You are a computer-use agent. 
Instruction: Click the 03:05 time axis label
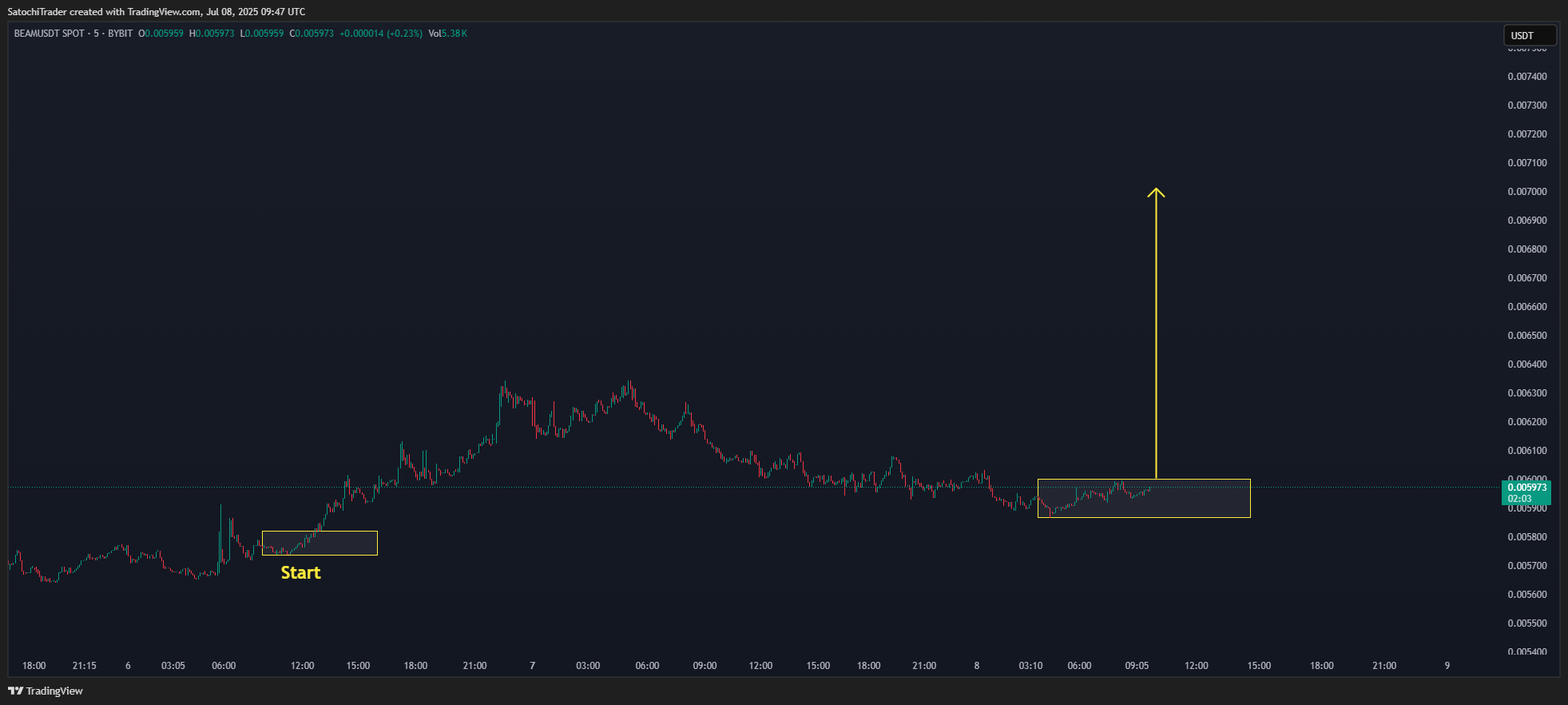173,666
